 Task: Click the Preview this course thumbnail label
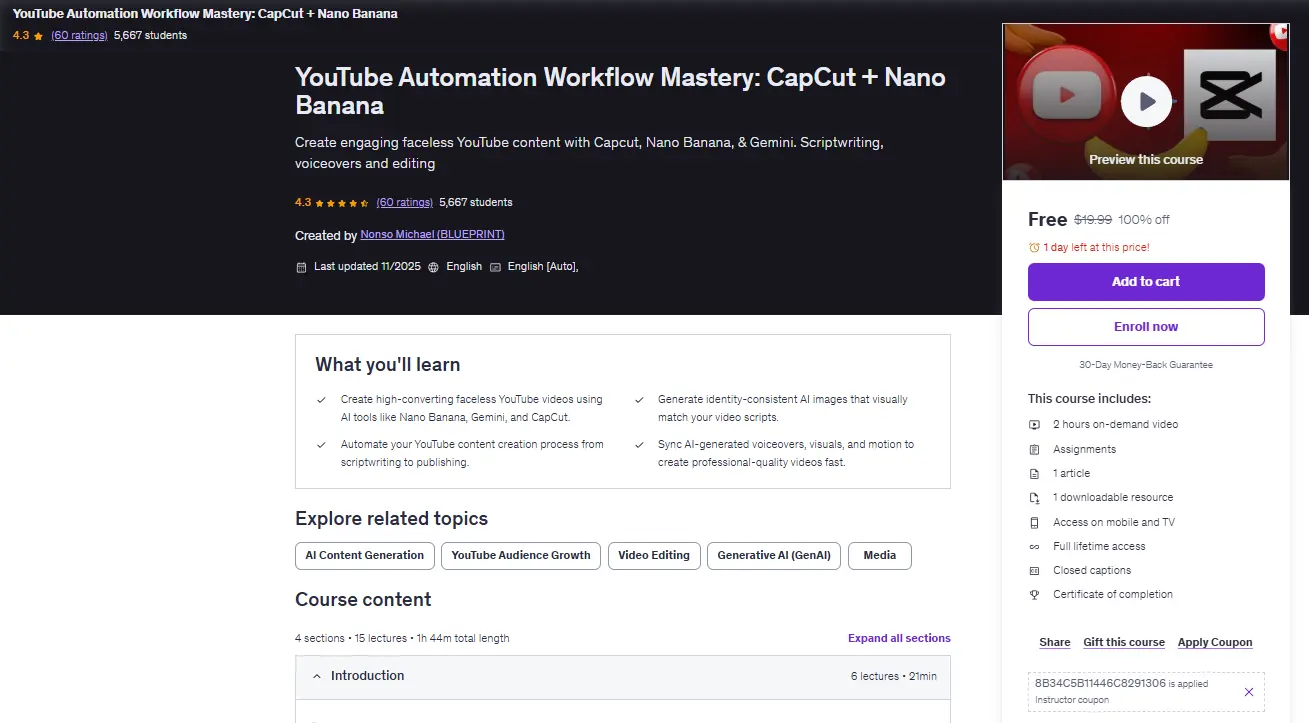pos(1146,160)
